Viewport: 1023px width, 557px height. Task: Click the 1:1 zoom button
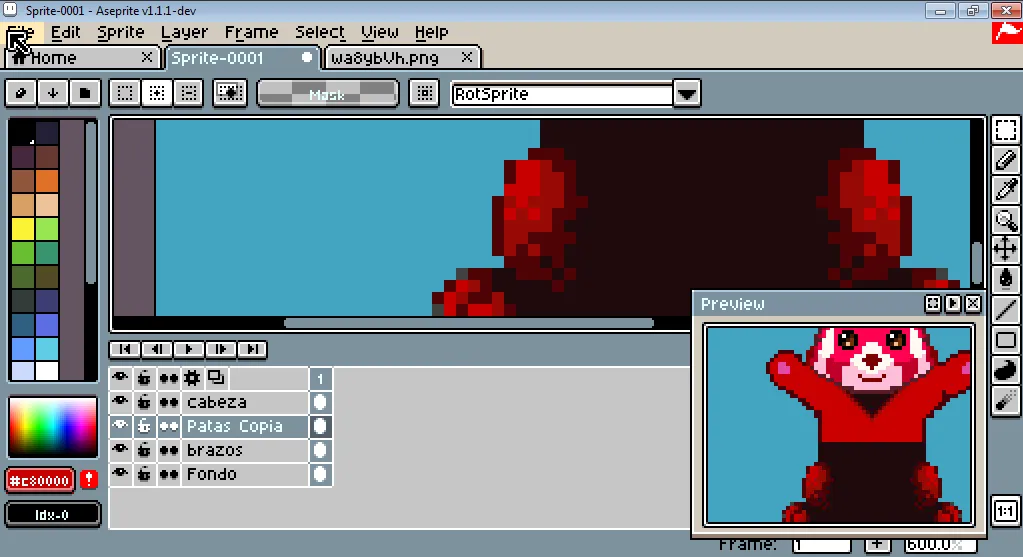pos(1005,511)
